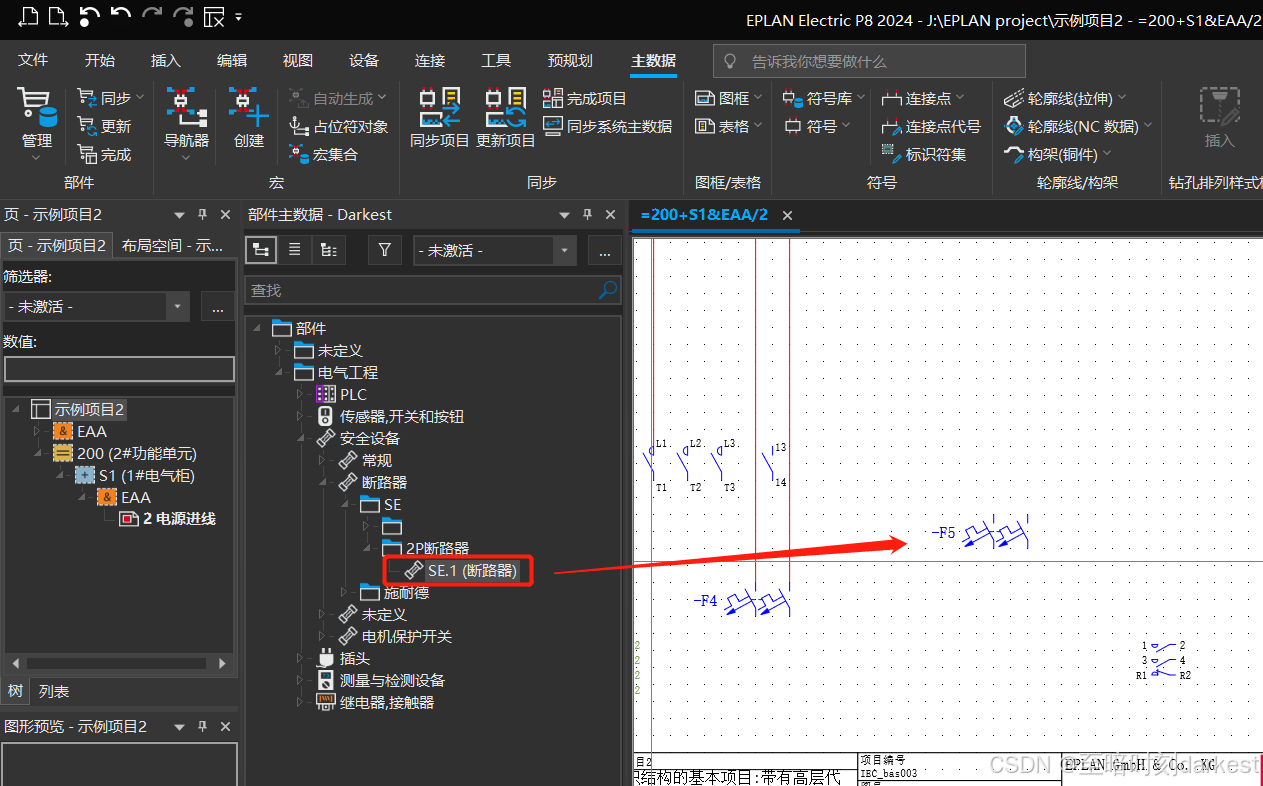Switch to the 插入 ribbon tab
Screen dimensions: 1263x786
pos(166,61)
